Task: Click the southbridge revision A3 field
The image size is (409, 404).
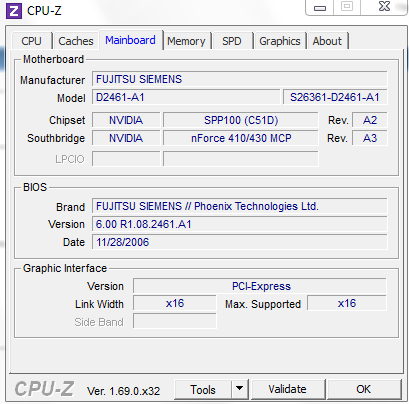Action: tap(370, 138)
